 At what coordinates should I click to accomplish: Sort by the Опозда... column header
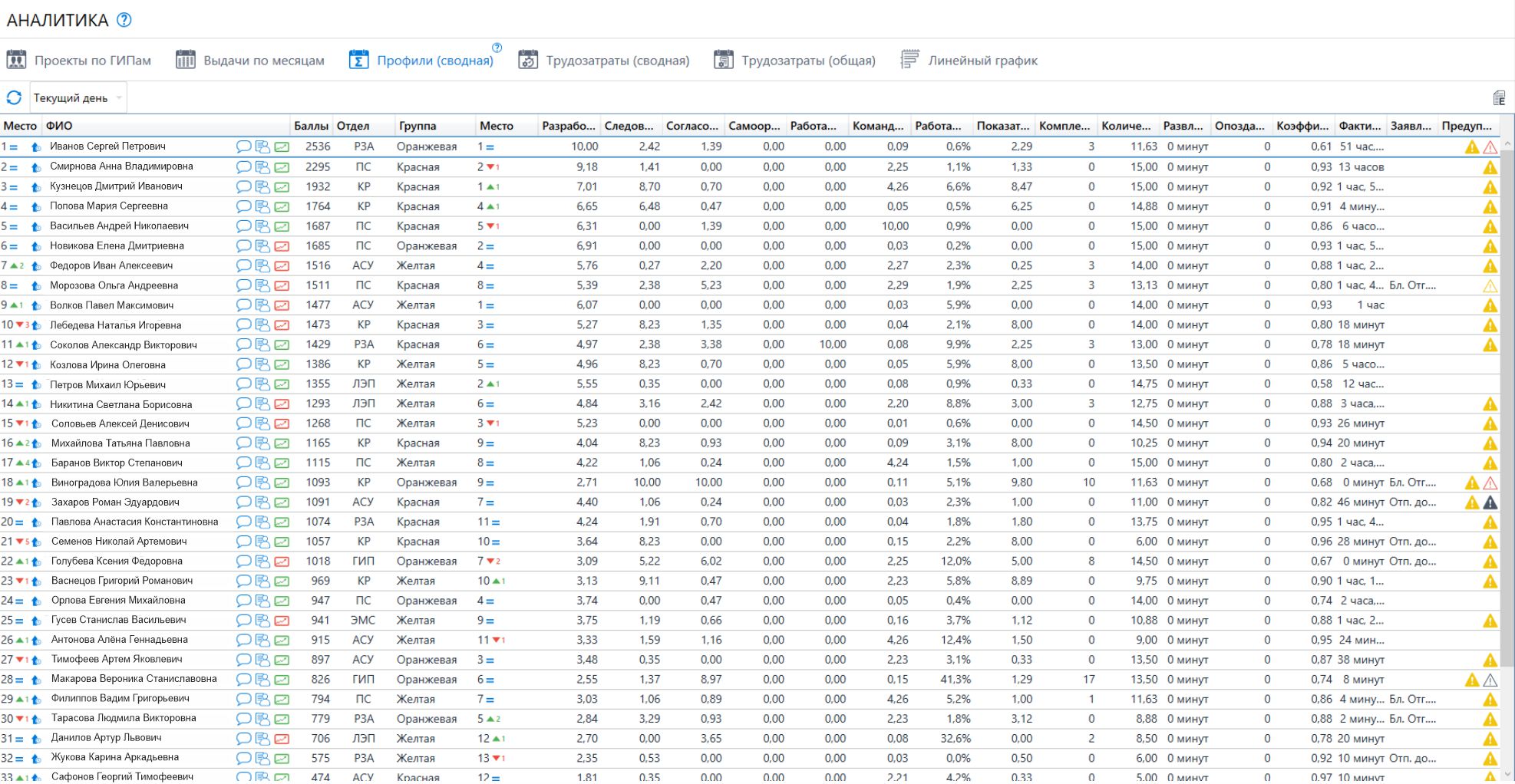1239,126
